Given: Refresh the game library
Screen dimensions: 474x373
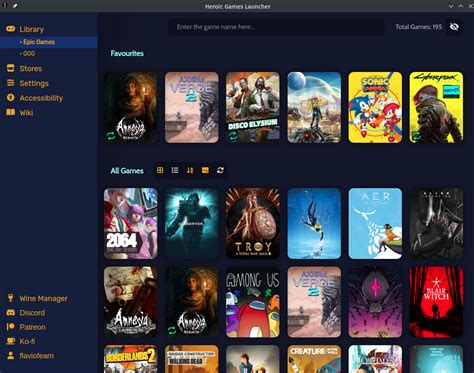Looking at the screenshot, I should pos(220,170).
